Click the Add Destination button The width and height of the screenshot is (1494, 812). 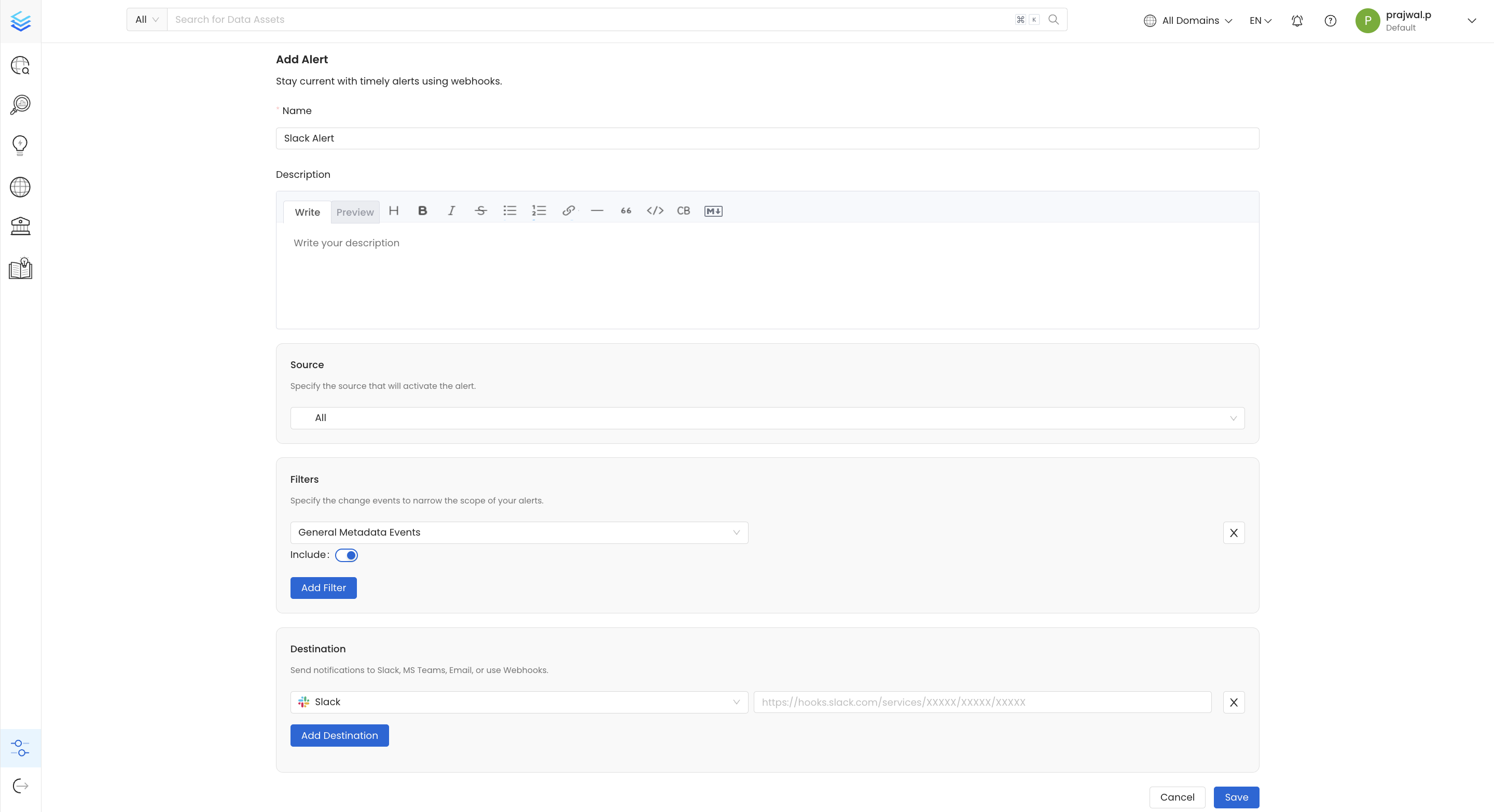339,735
